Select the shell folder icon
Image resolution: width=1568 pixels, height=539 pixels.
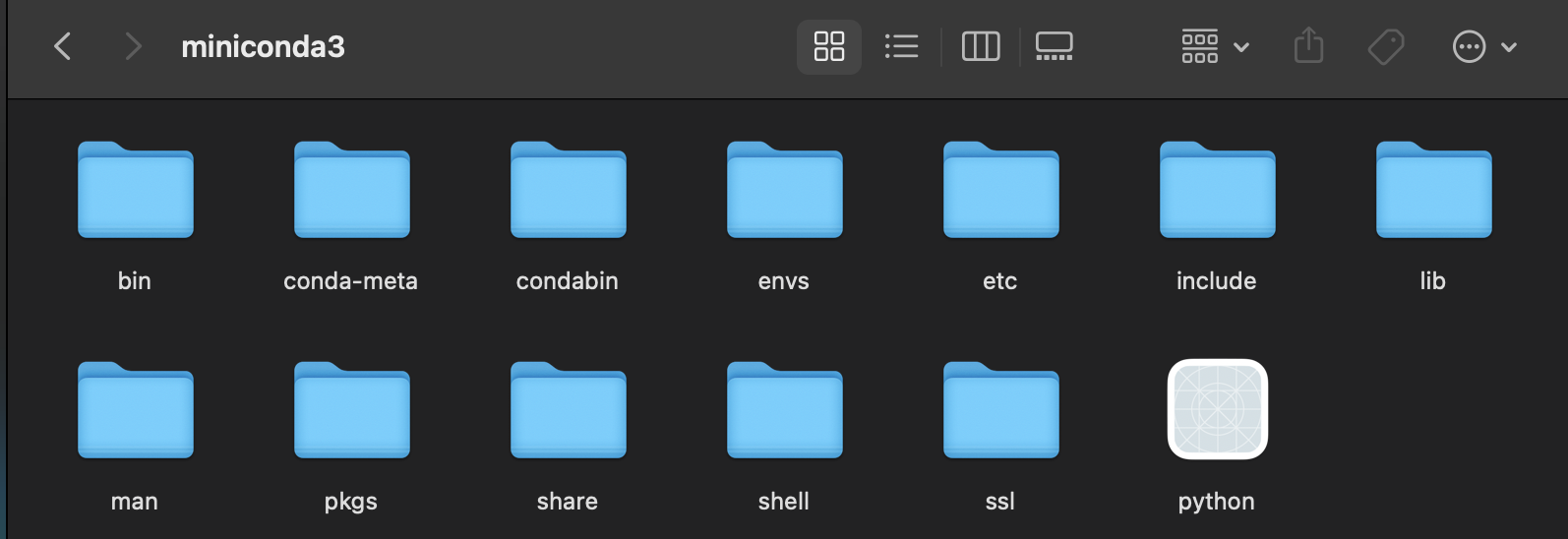tap(785, 410)
